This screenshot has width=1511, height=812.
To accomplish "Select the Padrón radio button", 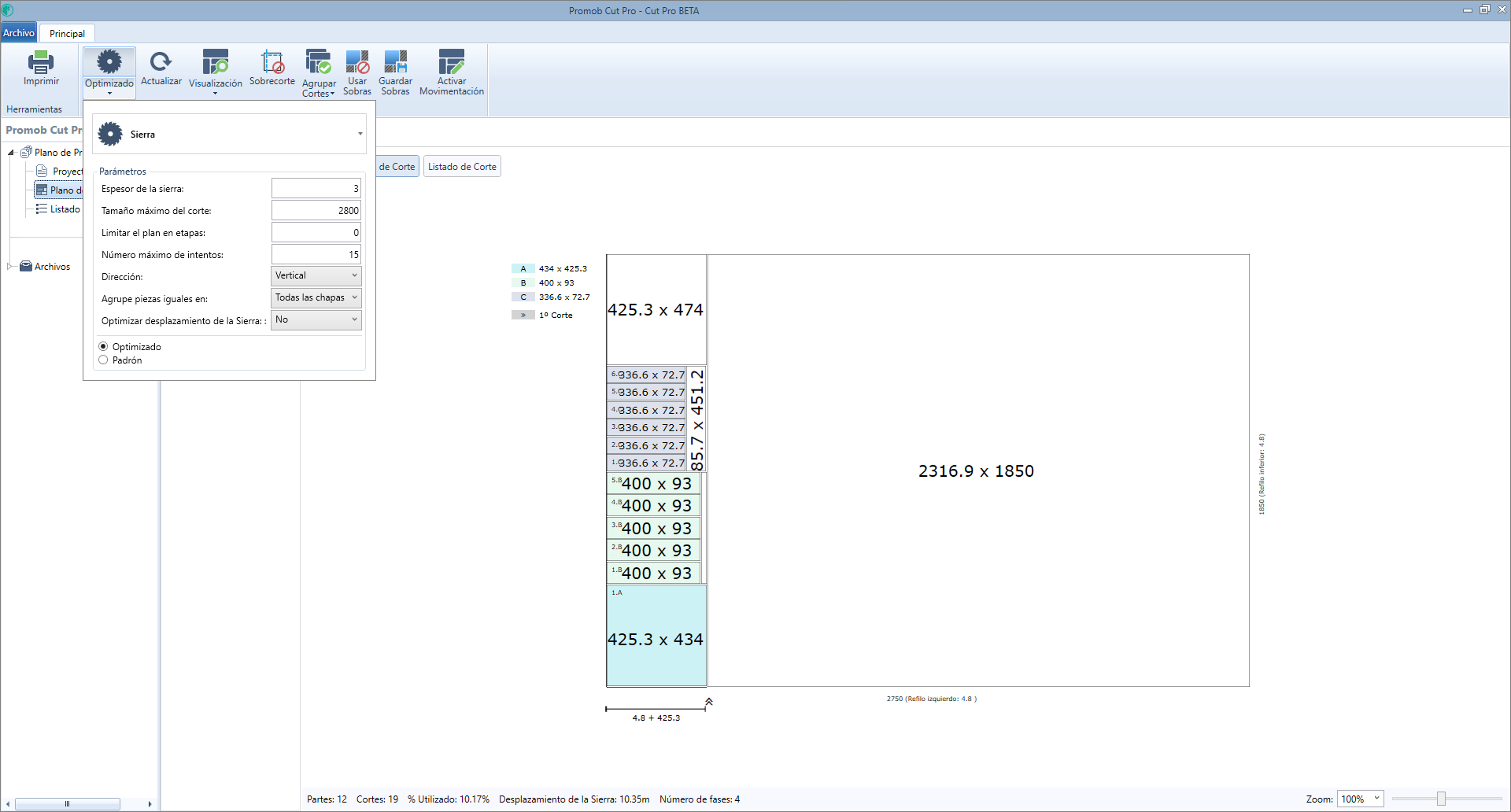I will (103, 360).
